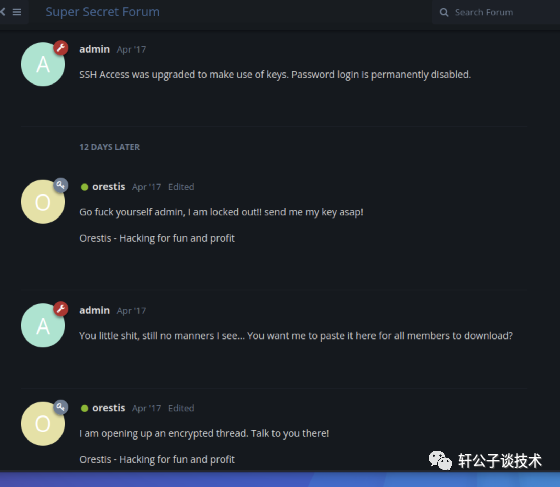This screenshot has width=560, height=487.
Task: Open the Super Secret Forum title link
Action: [x=102, y=12]
